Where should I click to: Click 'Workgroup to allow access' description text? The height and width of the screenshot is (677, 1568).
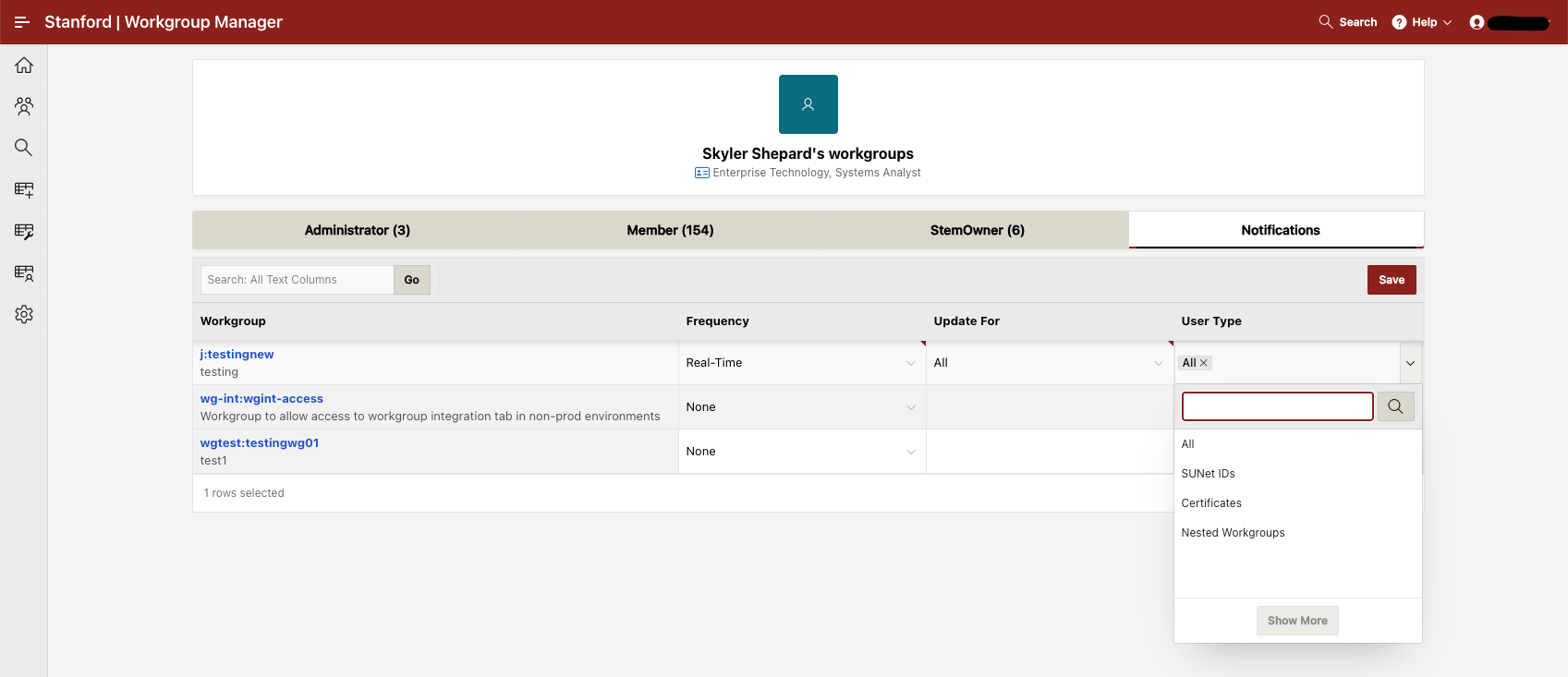tap(431, 417)
